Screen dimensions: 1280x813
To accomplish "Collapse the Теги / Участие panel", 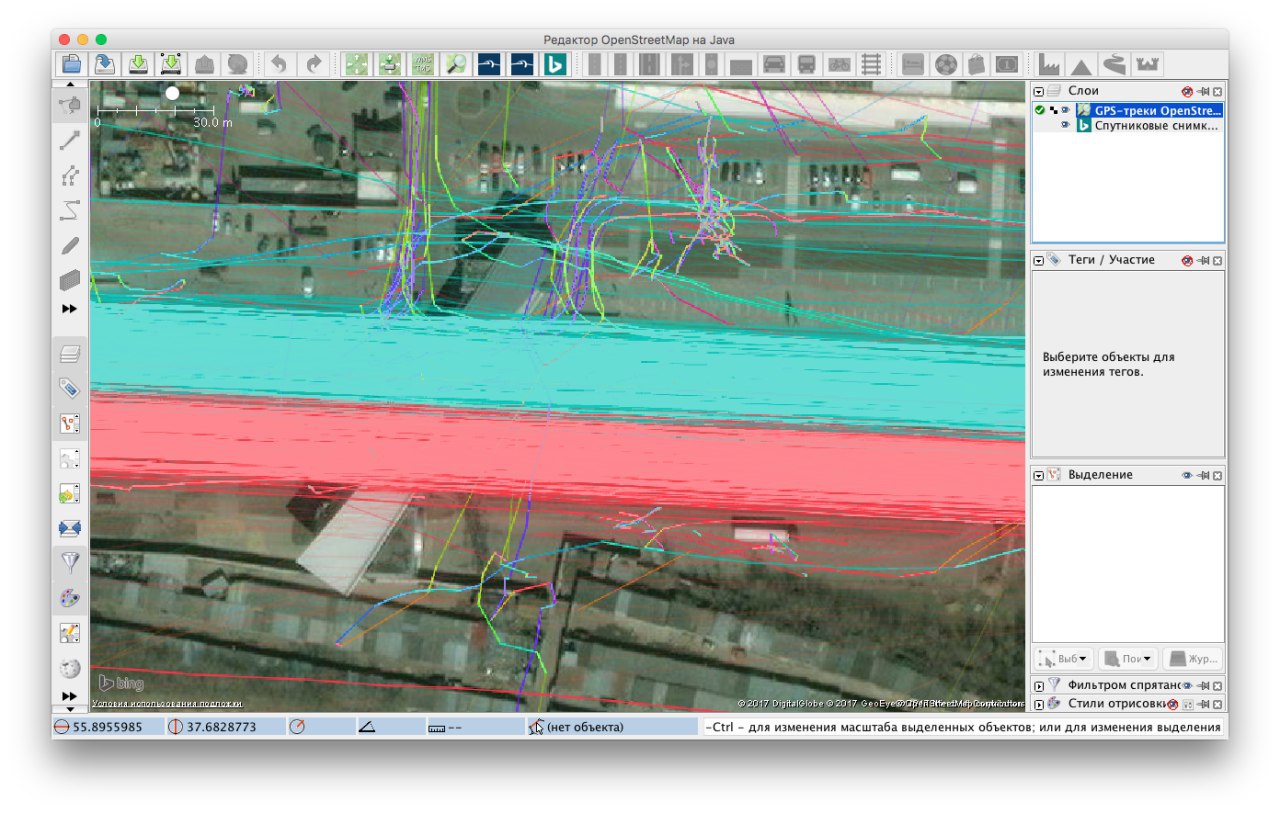I will (1040, 260).
